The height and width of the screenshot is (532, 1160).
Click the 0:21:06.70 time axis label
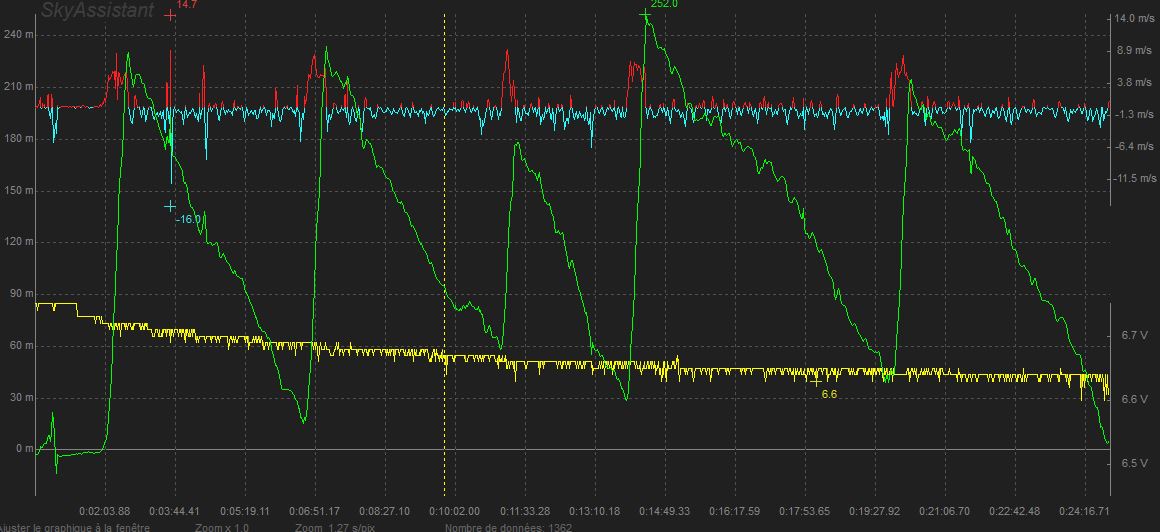pos(945,511)
